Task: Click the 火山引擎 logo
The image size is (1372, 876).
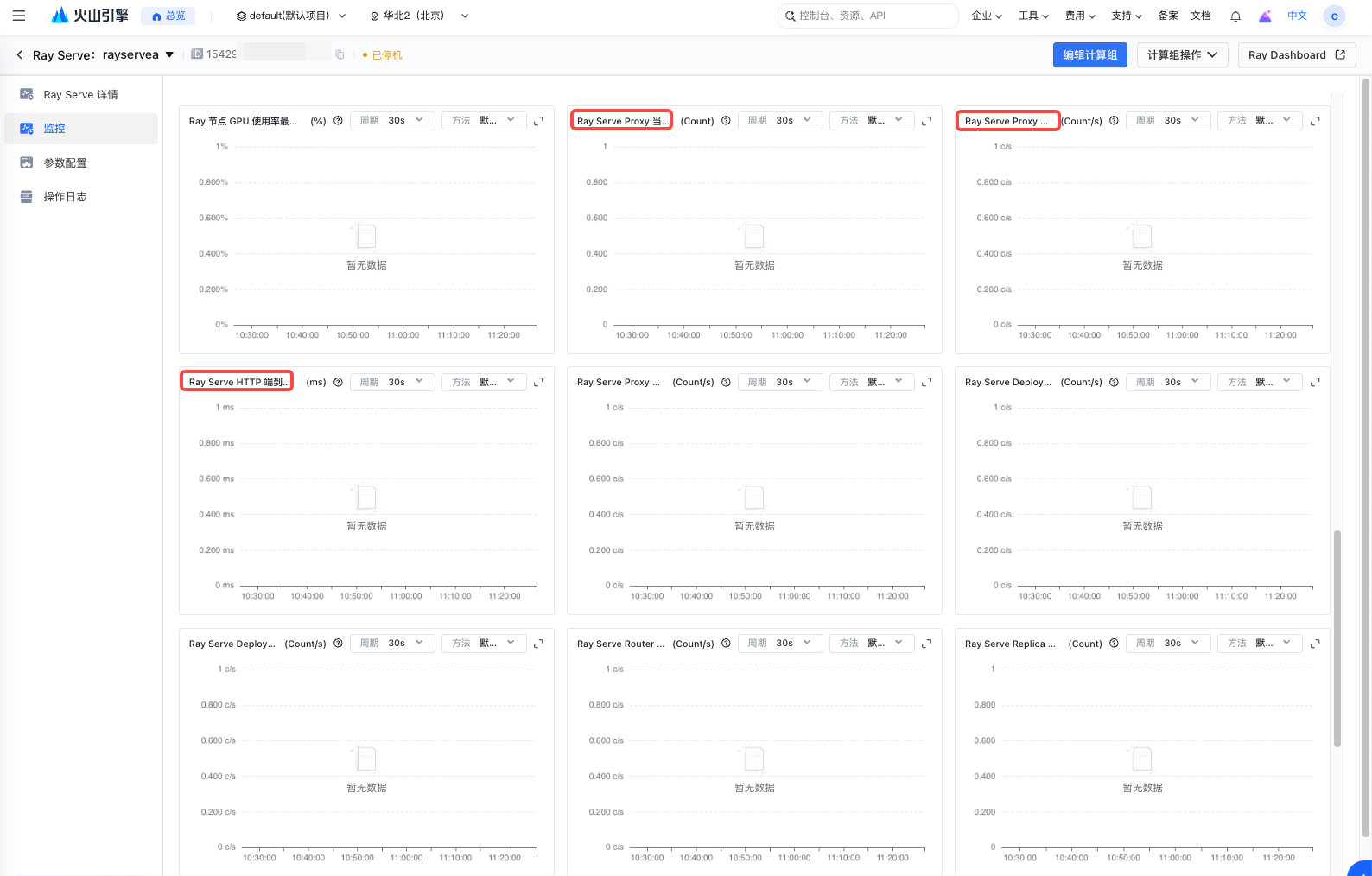Action: [x=90, y=16]
